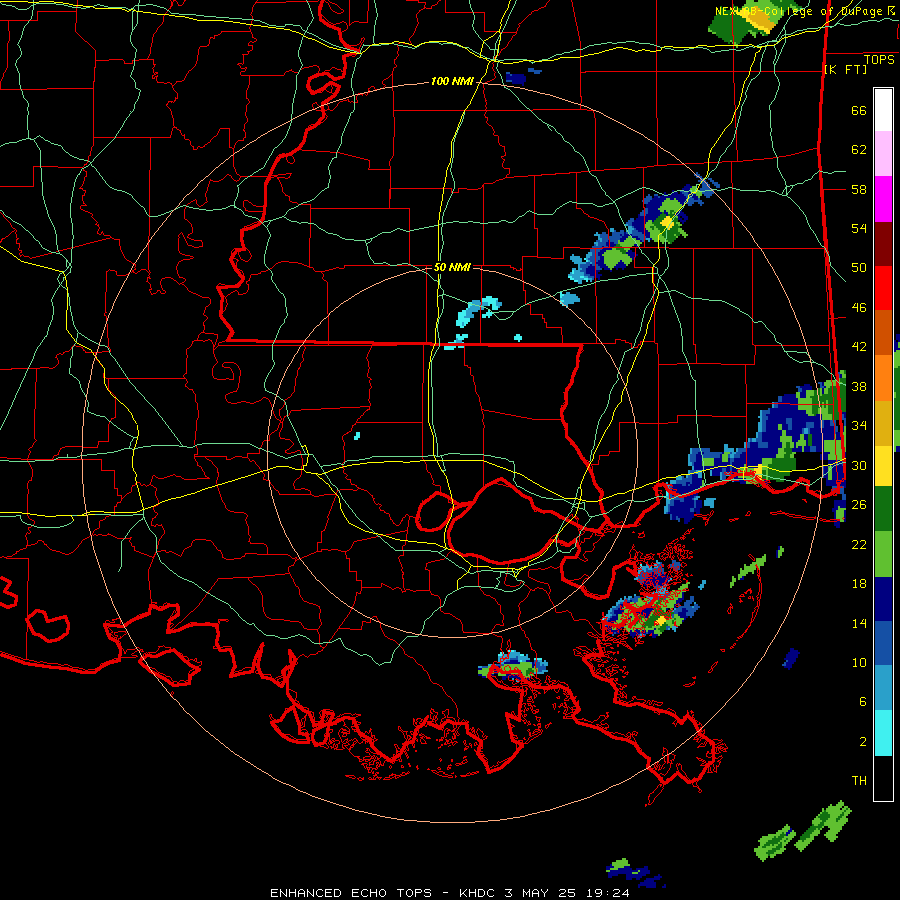900x900 pixels.
Task: Click the 10 legend value label
Action: point(859,662)
